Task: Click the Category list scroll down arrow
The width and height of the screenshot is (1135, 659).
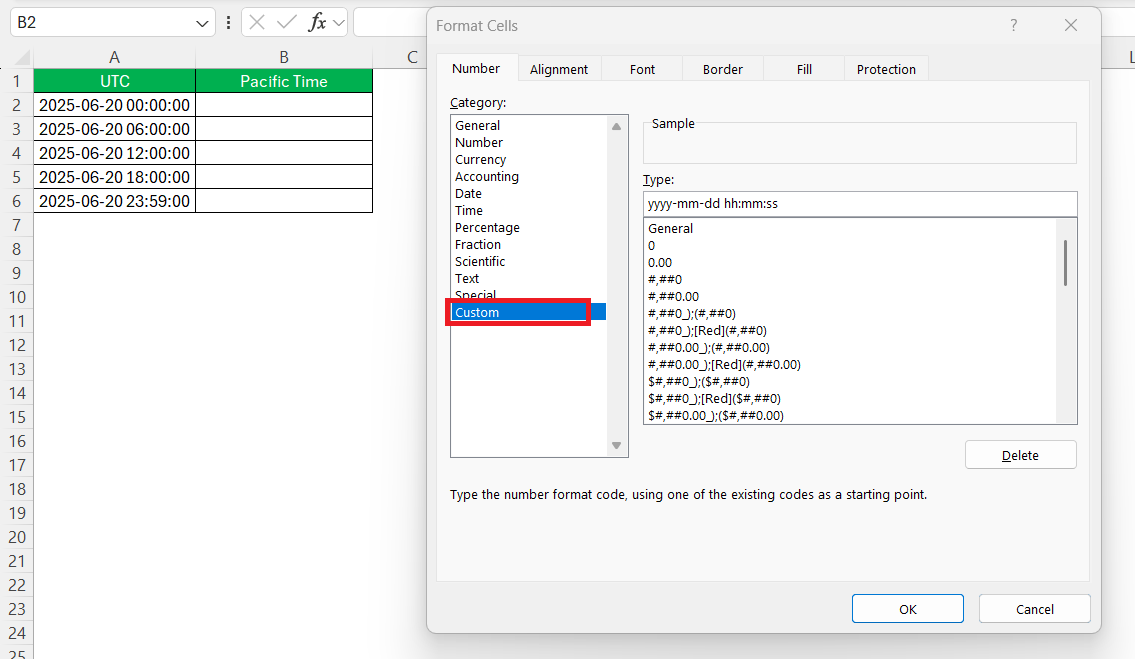Action: (617, 445)
